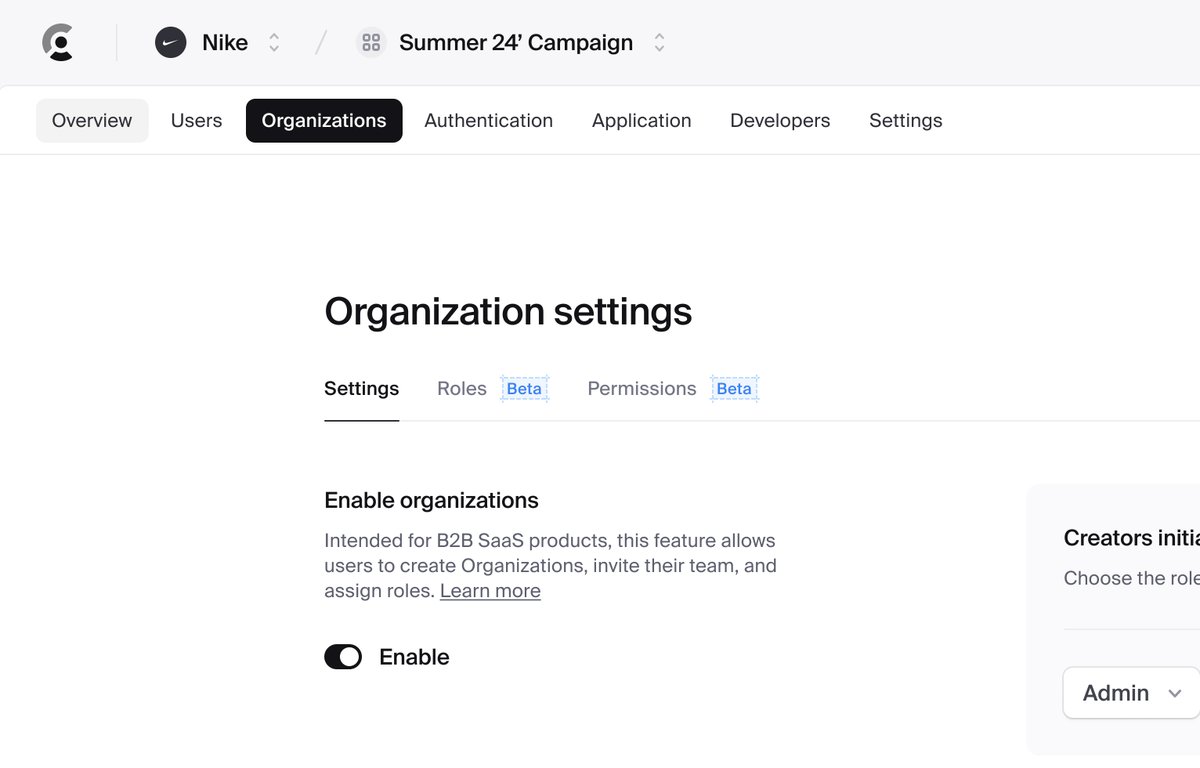This screenshot has width=1200, height=768.
Task: Follow the Learn more link
Action: [490, 591]
